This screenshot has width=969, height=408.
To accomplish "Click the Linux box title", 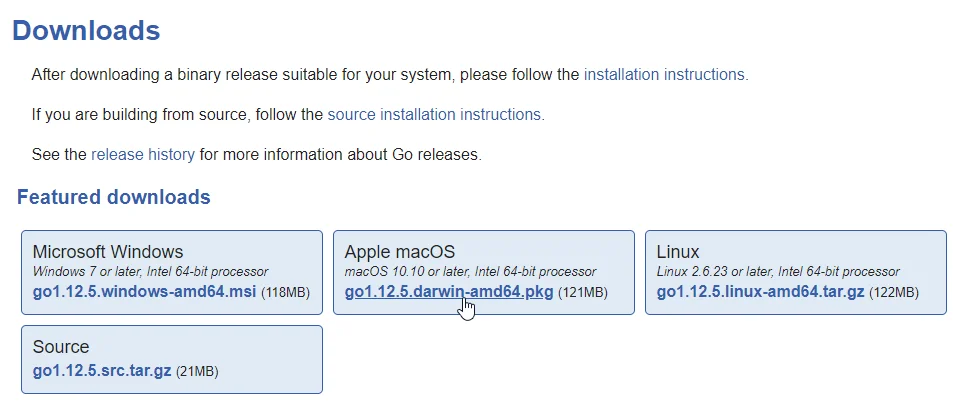I will tap(678, 252).
